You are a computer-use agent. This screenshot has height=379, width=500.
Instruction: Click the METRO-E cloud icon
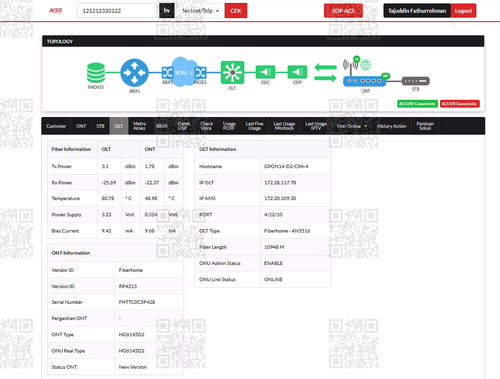coord(184,72)
